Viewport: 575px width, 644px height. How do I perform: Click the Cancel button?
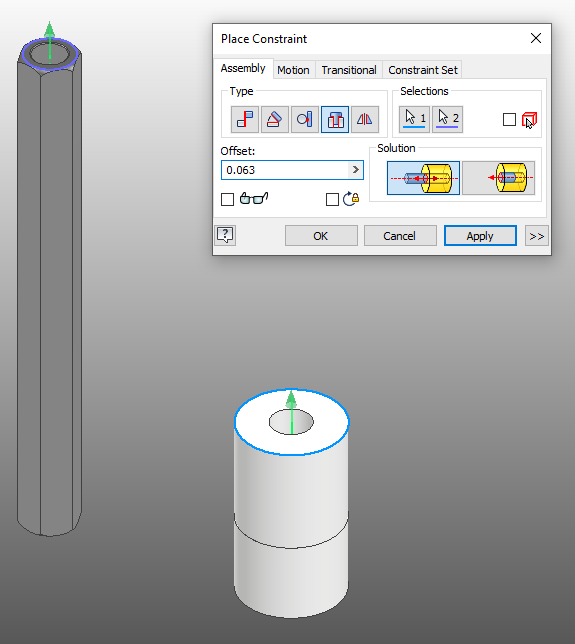coord(400,236)
